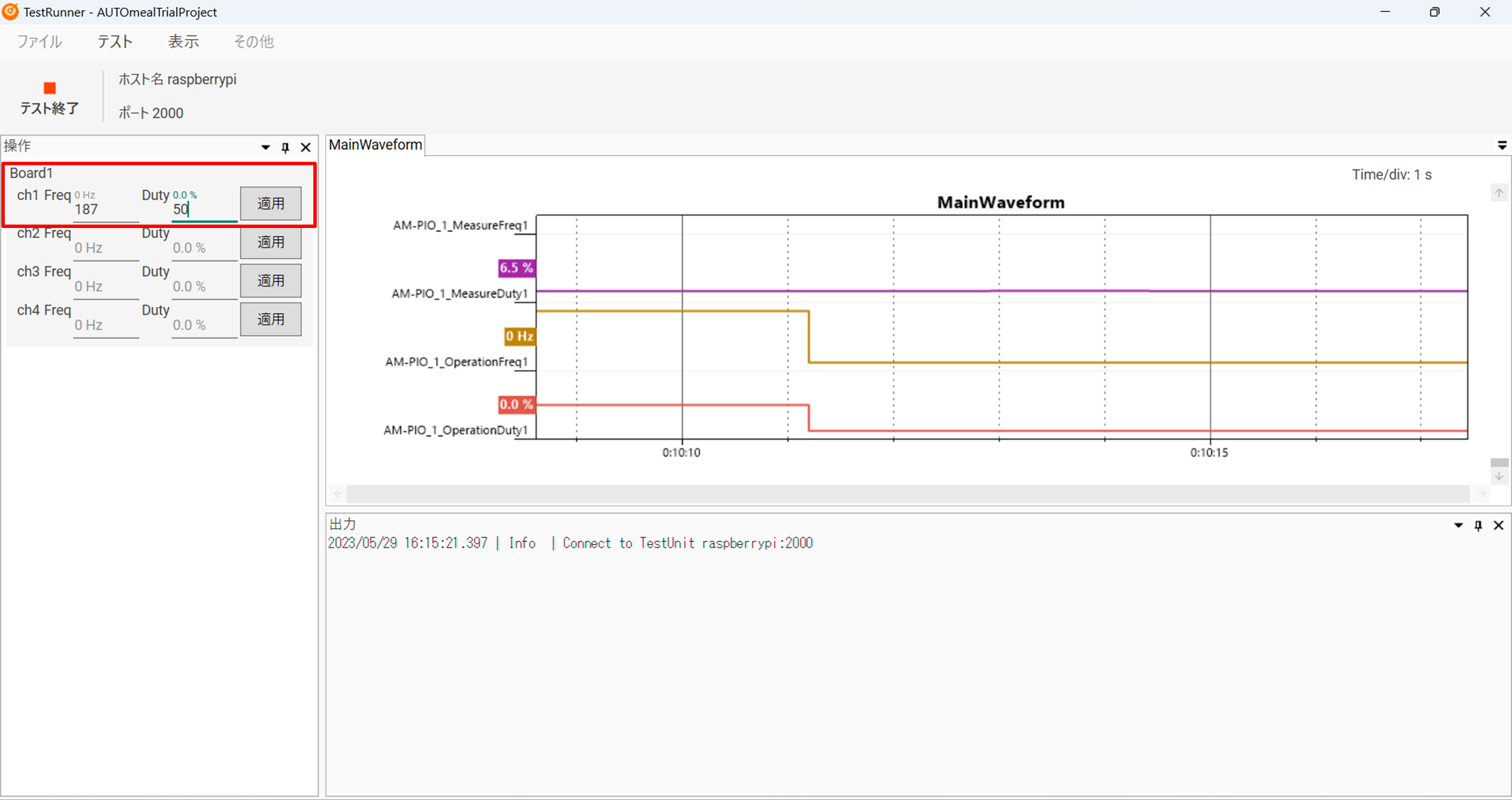
Task: Open the ファイル menu
Action: click(39, 42)
